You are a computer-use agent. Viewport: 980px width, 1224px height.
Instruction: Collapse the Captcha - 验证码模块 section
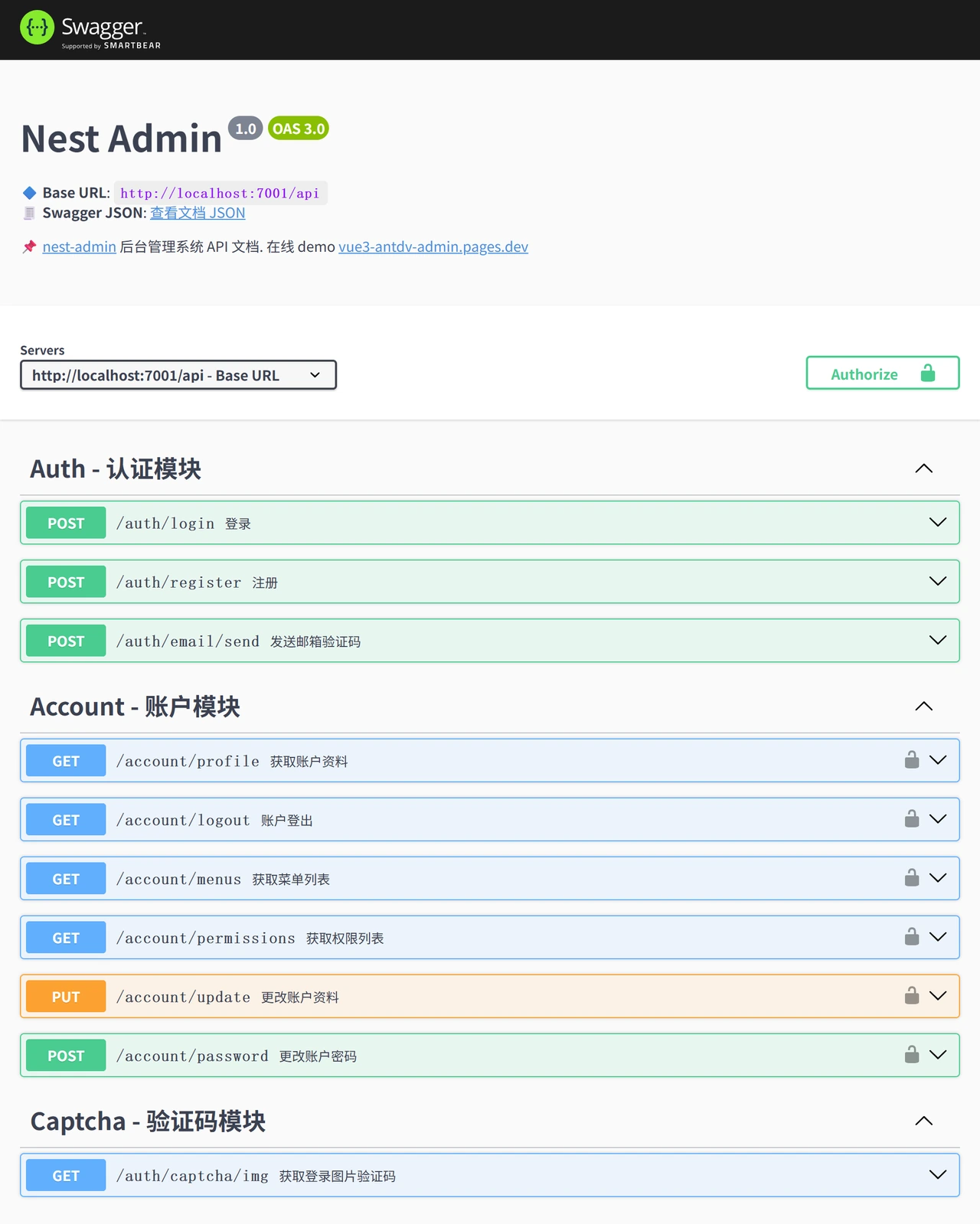924,1121
